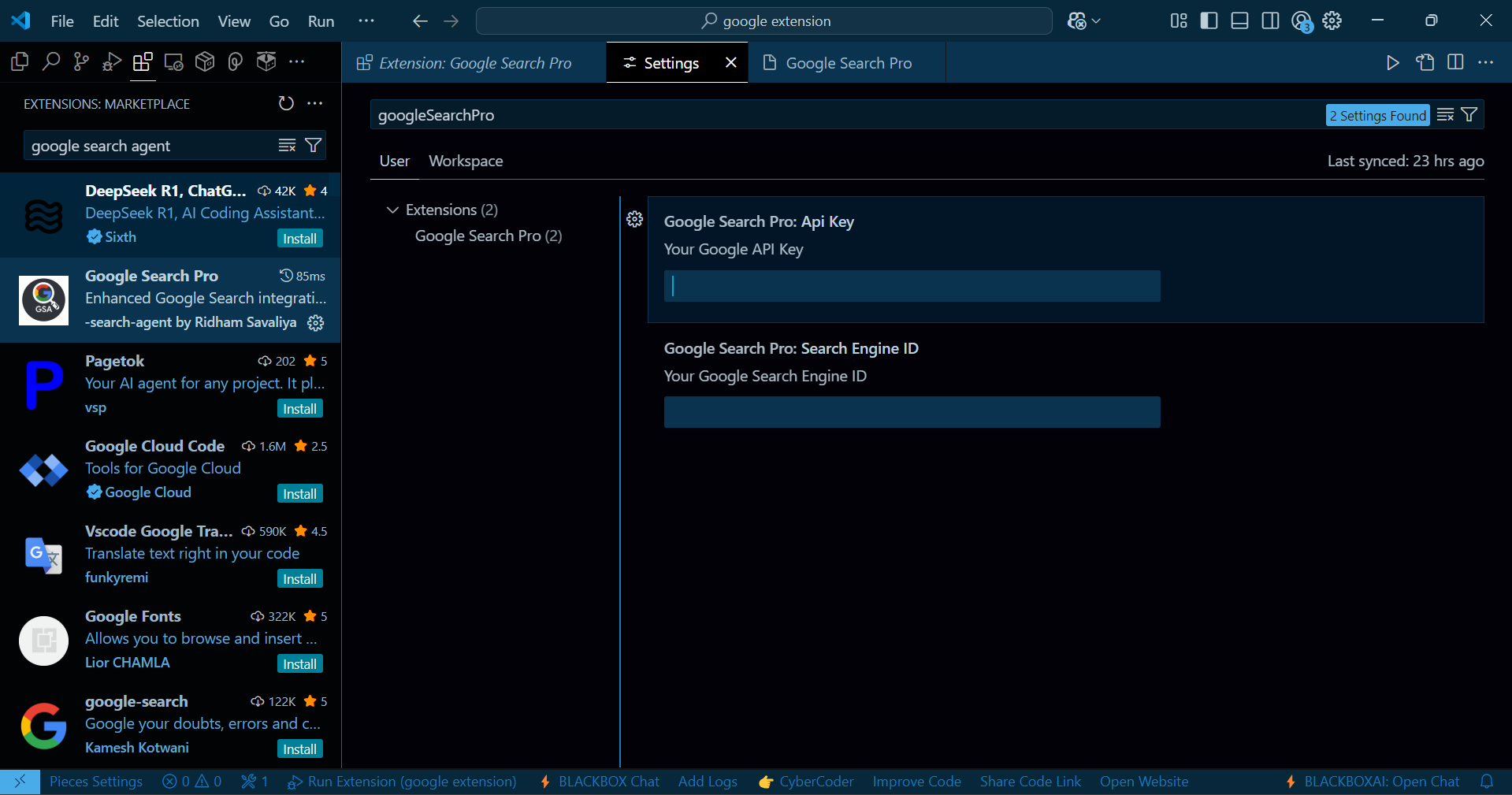Image resolution: width=1512 pixels, height=795 pixels.
Task: Customize layout icon in title bar
Action: coord(1179,21)
